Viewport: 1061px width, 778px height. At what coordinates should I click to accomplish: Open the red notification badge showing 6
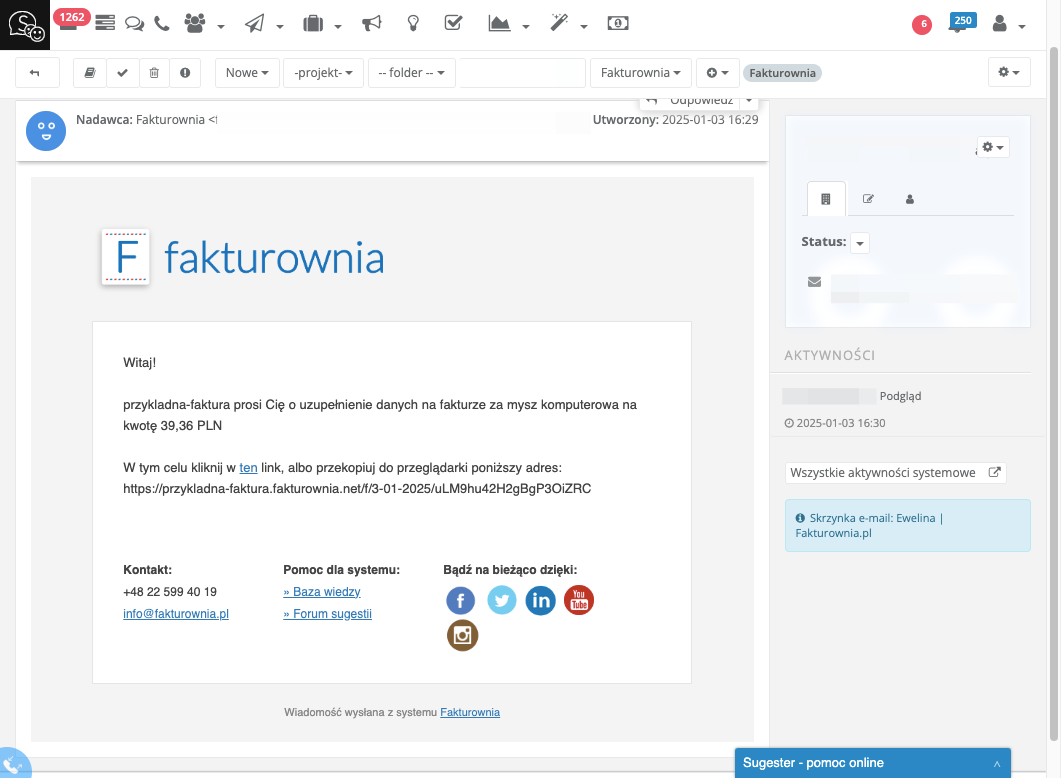pos(922,24)
